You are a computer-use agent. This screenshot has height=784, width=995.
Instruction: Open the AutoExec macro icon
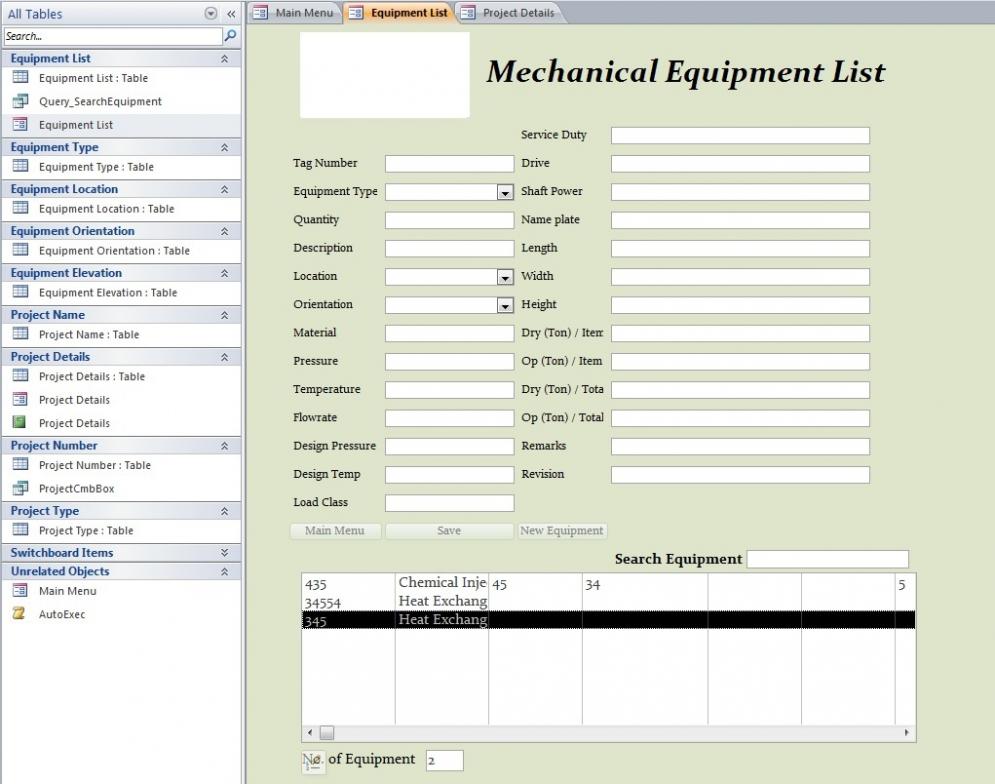click(20, 614)
